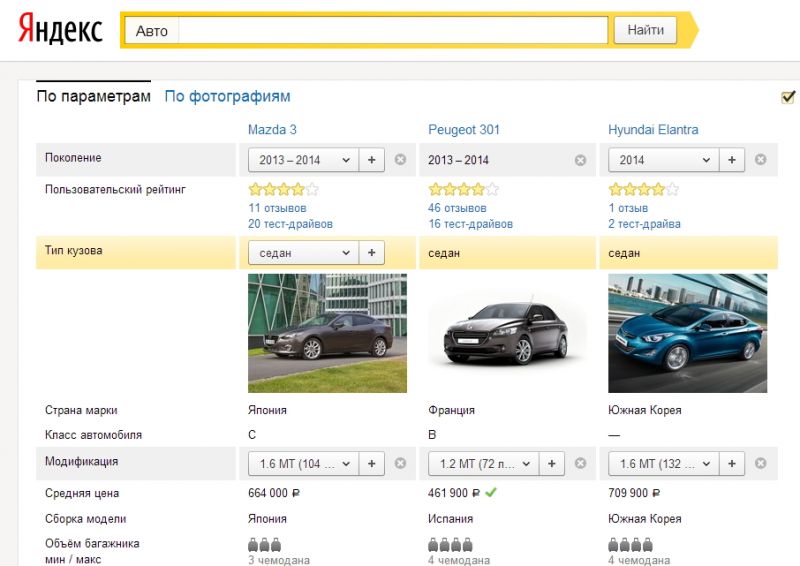Click the Класс автомобиля row label
800x566 pixels.
click(93, 435)
